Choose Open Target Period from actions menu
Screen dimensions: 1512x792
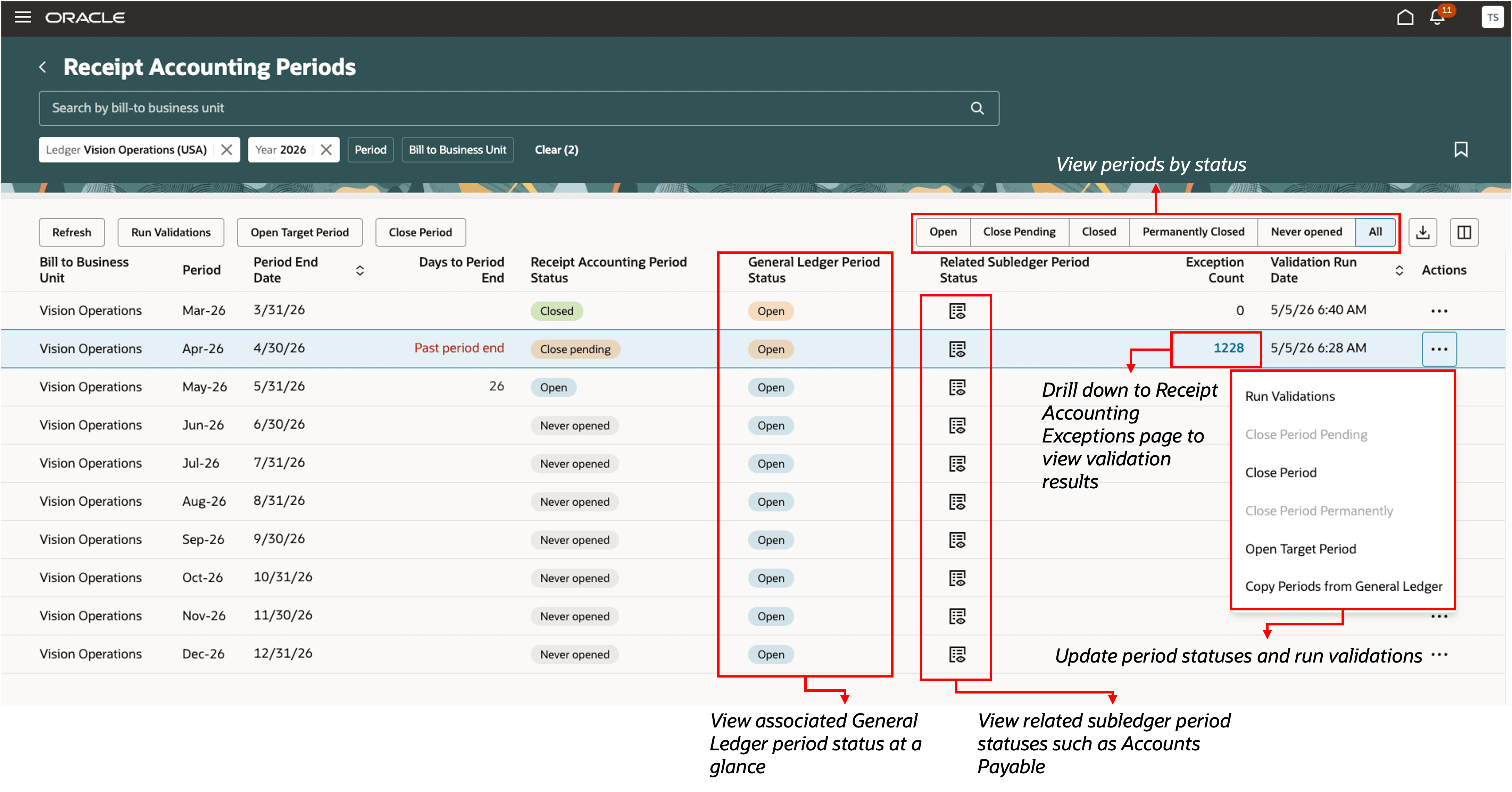(x=1300, y=549)
